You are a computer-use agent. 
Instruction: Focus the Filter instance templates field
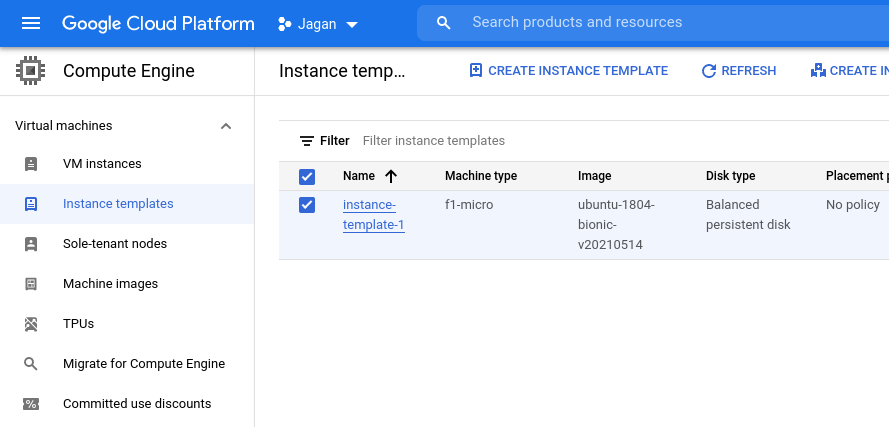pos(434,141)
